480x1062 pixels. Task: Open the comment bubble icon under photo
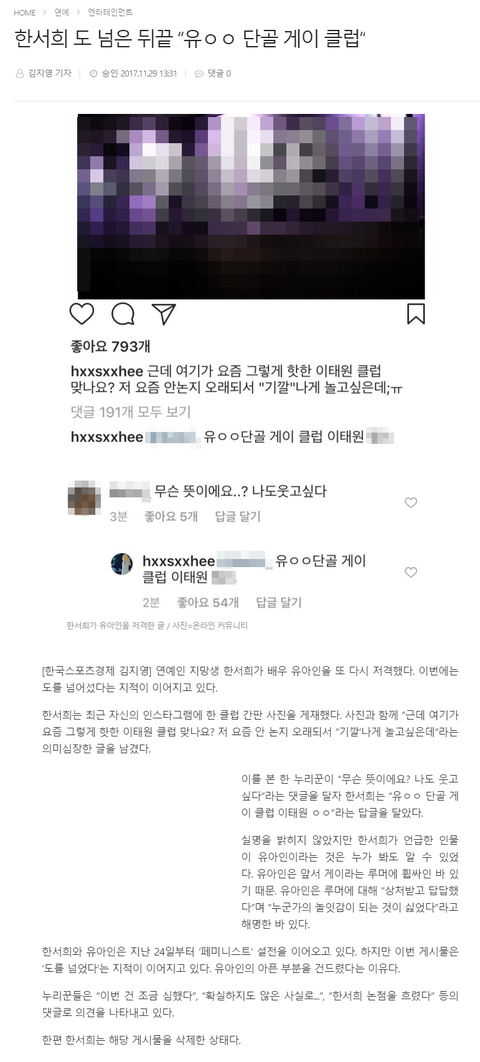click(x=123, y=314)
